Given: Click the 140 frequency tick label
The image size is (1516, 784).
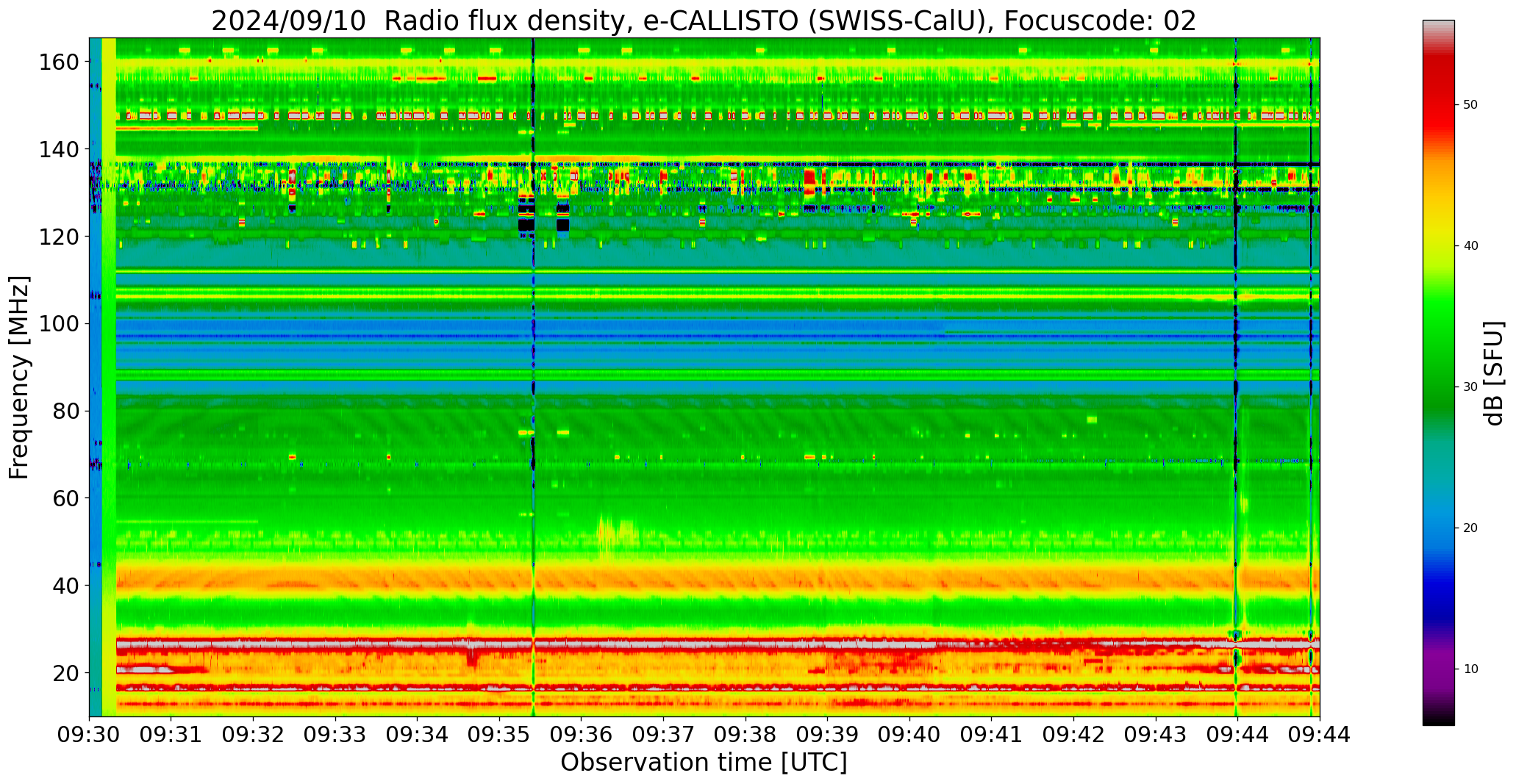Looking at the screenshot, I should (59, 150).
